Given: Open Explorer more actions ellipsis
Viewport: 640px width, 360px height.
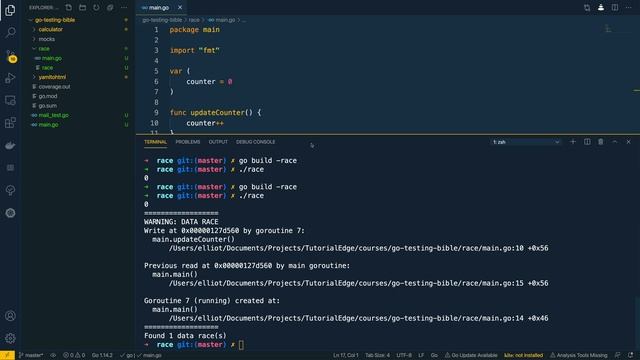Looking at the screenshot, I should coord(124,7).
